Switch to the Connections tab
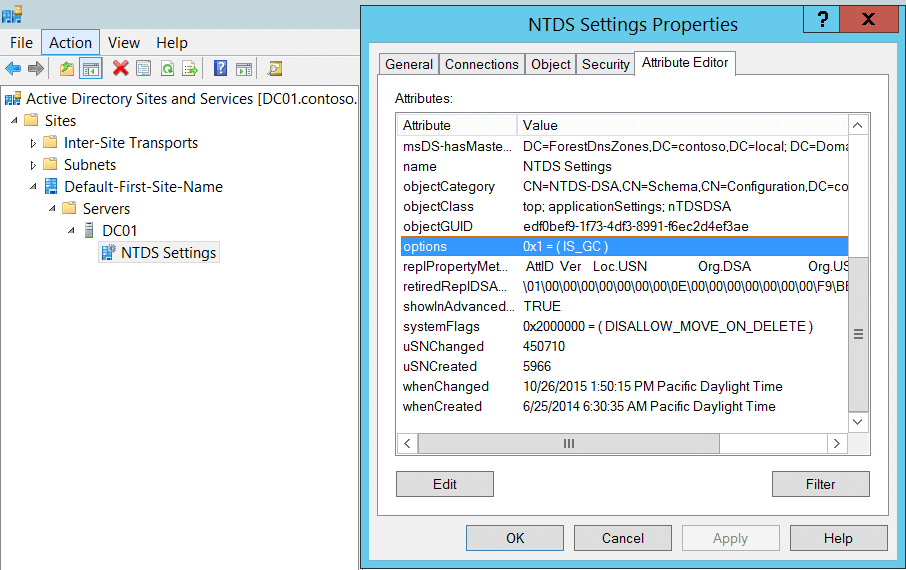 click(x=481, y=64)
